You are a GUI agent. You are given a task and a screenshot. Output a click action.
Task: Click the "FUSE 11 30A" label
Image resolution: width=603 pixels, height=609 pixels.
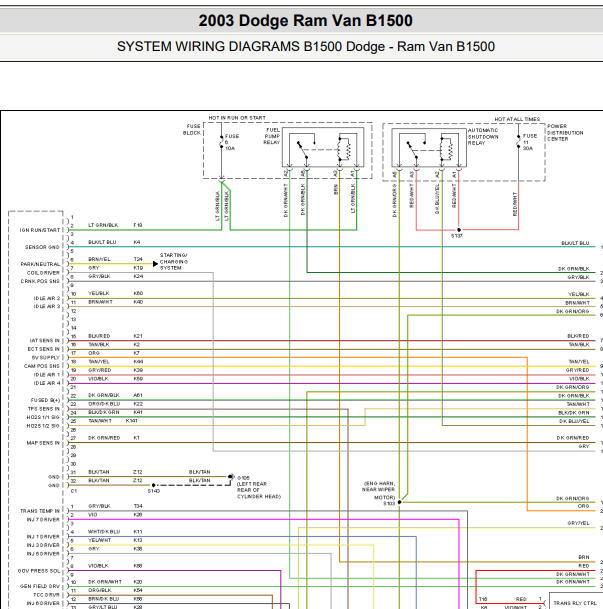[x=530, y=142]
